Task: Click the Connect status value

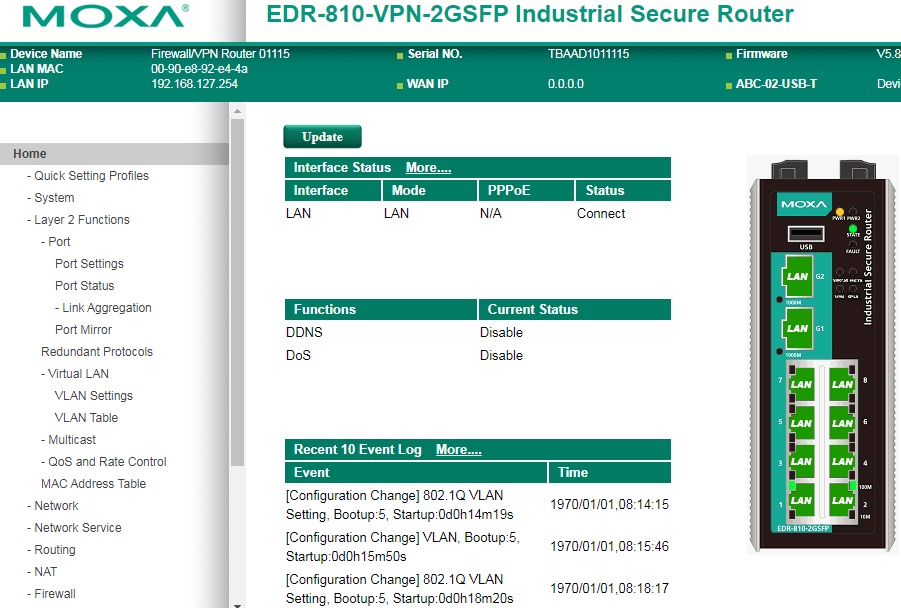Action: coord(601,213)
